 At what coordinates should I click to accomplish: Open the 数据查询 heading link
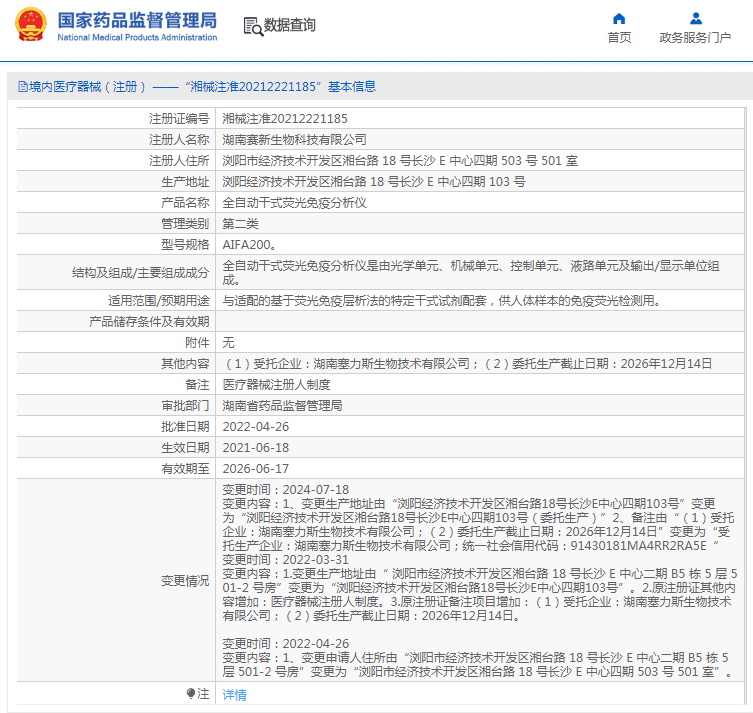click(289, 26)
